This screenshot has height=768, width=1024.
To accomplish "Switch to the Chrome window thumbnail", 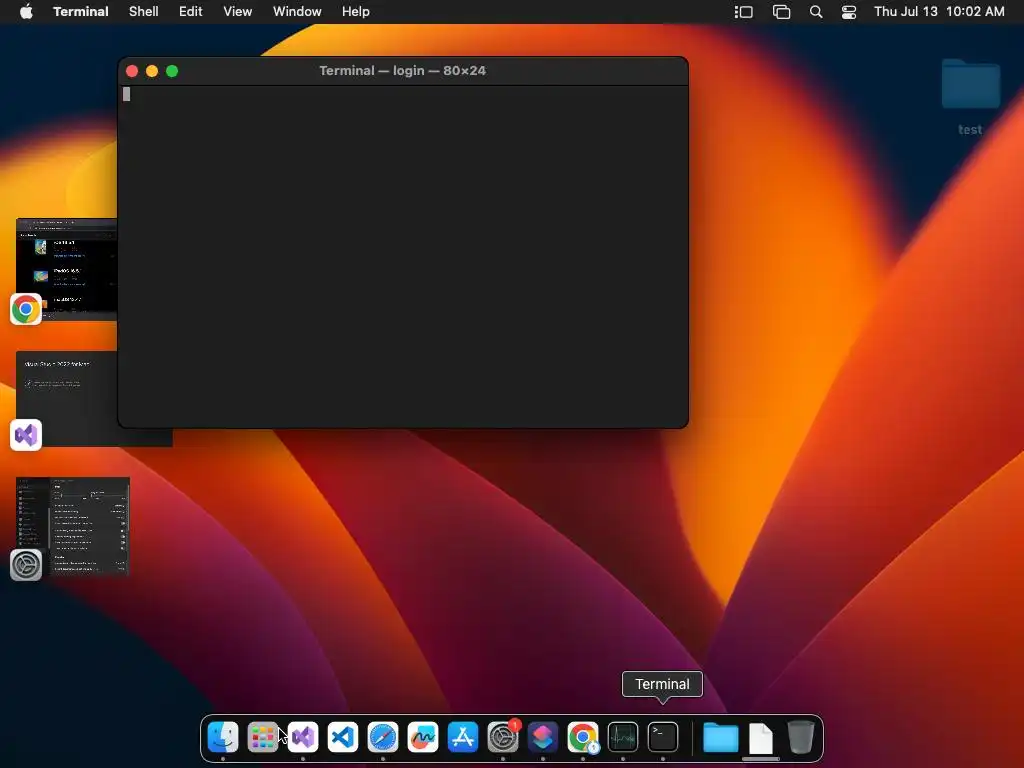I will click(67, 269).
